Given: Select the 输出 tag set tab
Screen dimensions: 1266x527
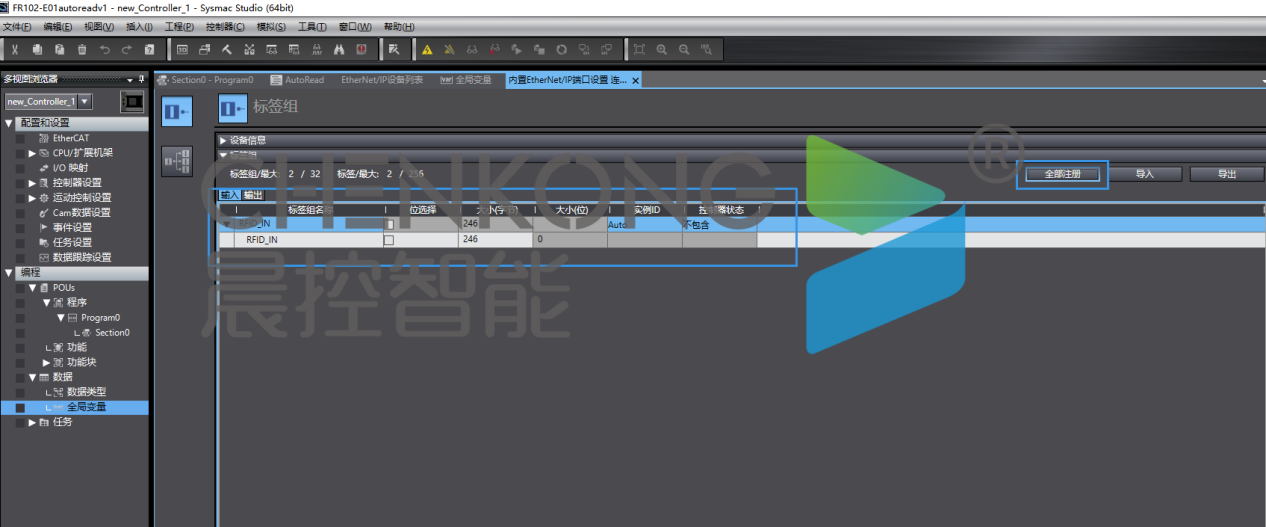Looking at the screenshot, I should pos(253,195).
